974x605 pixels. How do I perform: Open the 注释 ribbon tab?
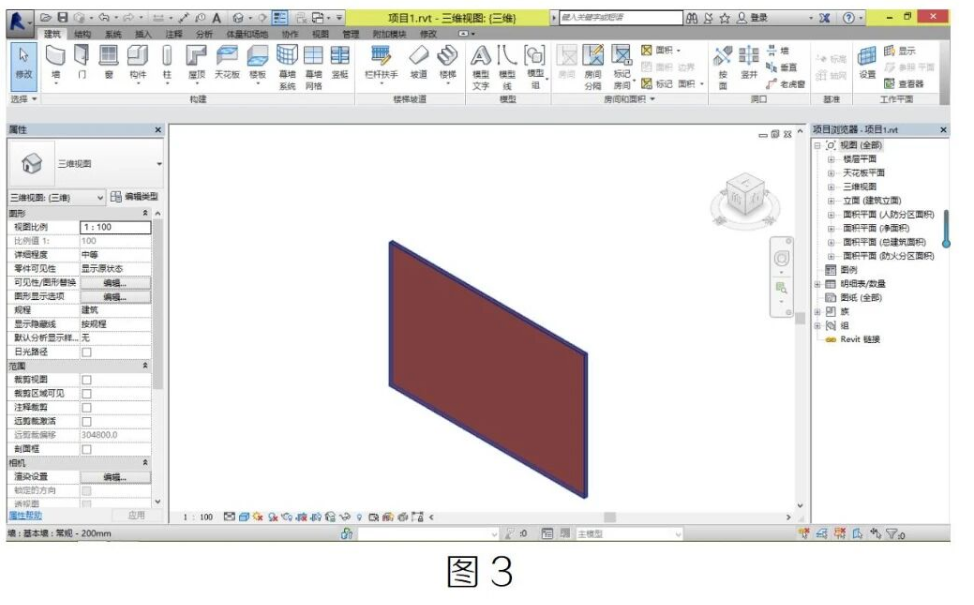174,34
